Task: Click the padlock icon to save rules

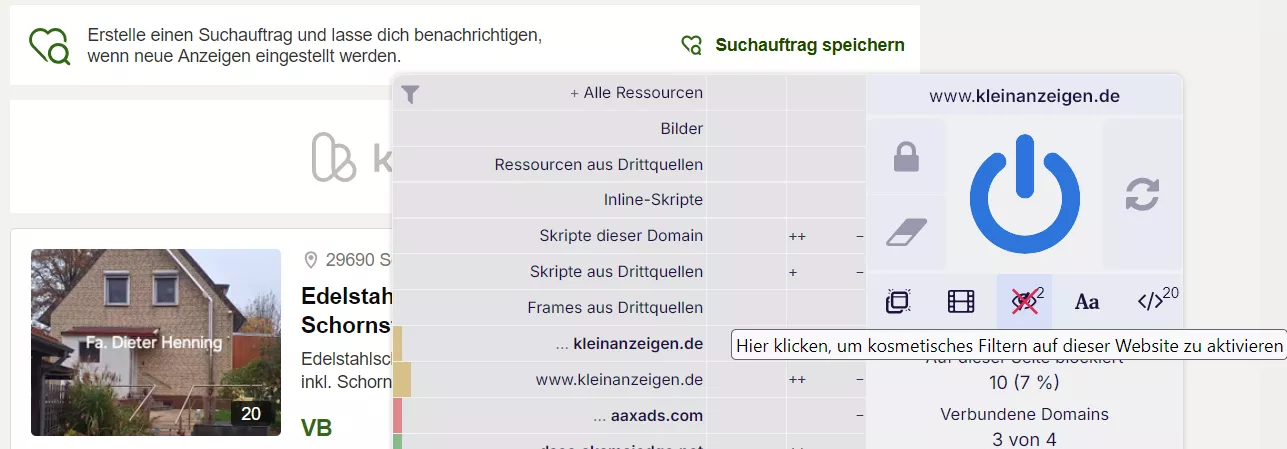Action: point(906,157)
